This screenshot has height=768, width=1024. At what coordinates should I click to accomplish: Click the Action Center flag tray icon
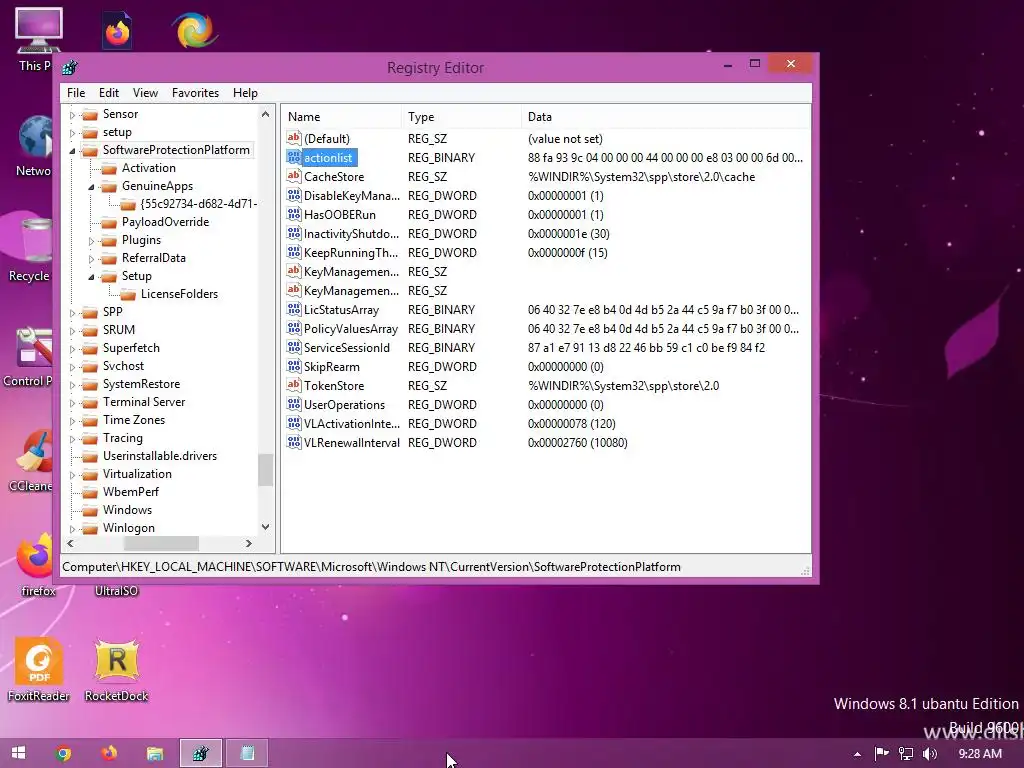[x=882, y=754]
